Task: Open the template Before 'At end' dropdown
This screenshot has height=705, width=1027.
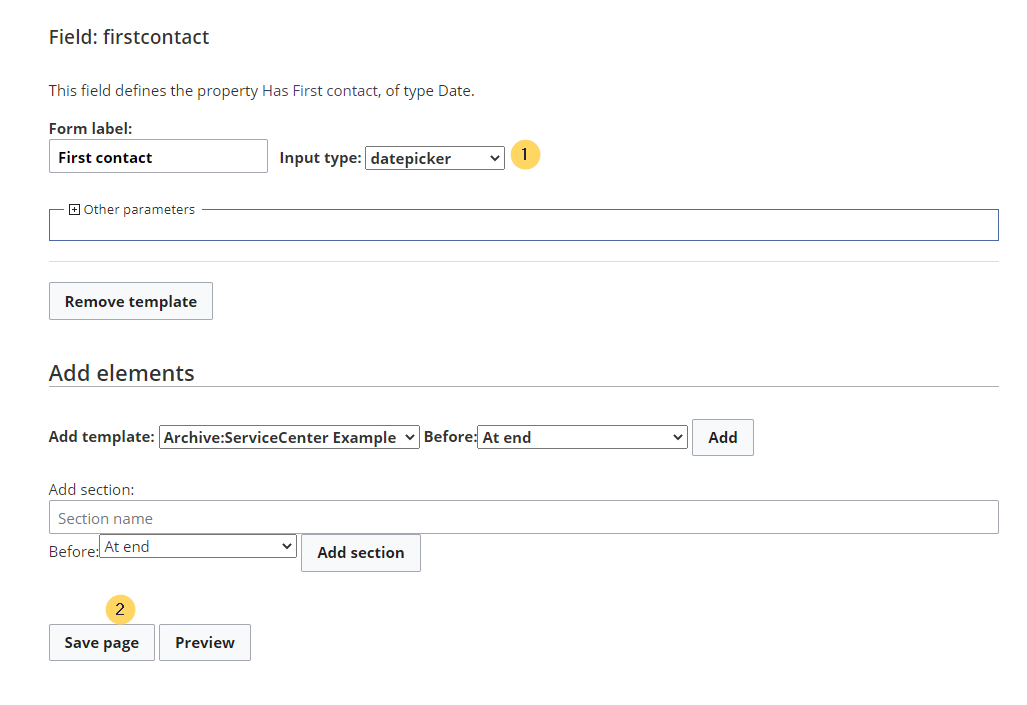Action: tap(582, 437)
